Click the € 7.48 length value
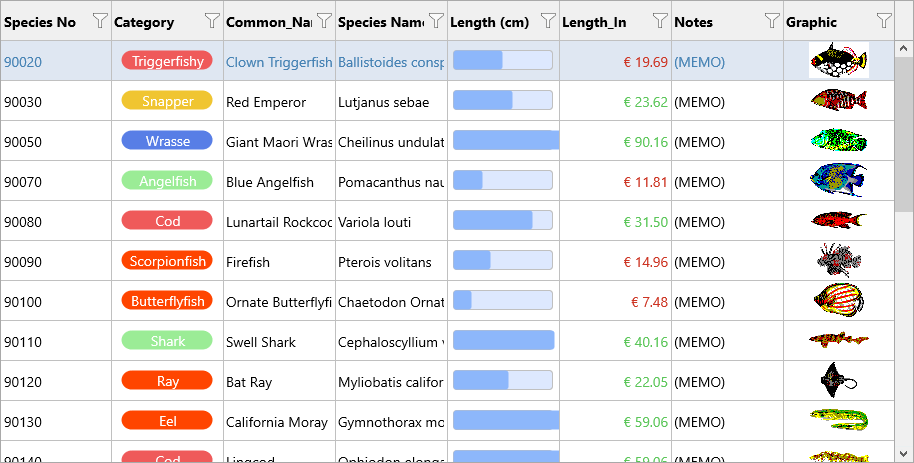914x463 pixels. pos(649,302)
